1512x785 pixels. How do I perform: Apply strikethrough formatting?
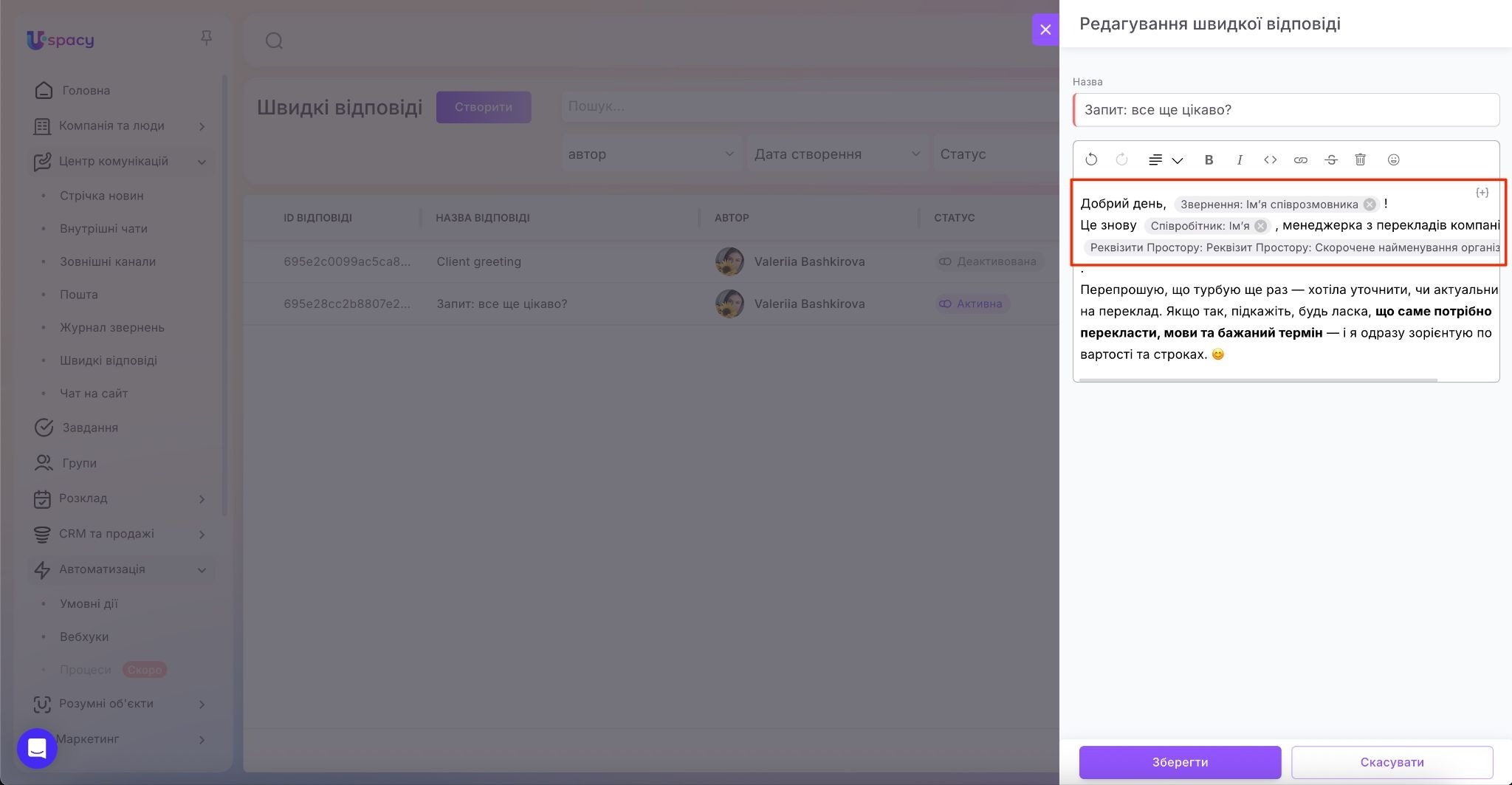[x=1330, y=160]
